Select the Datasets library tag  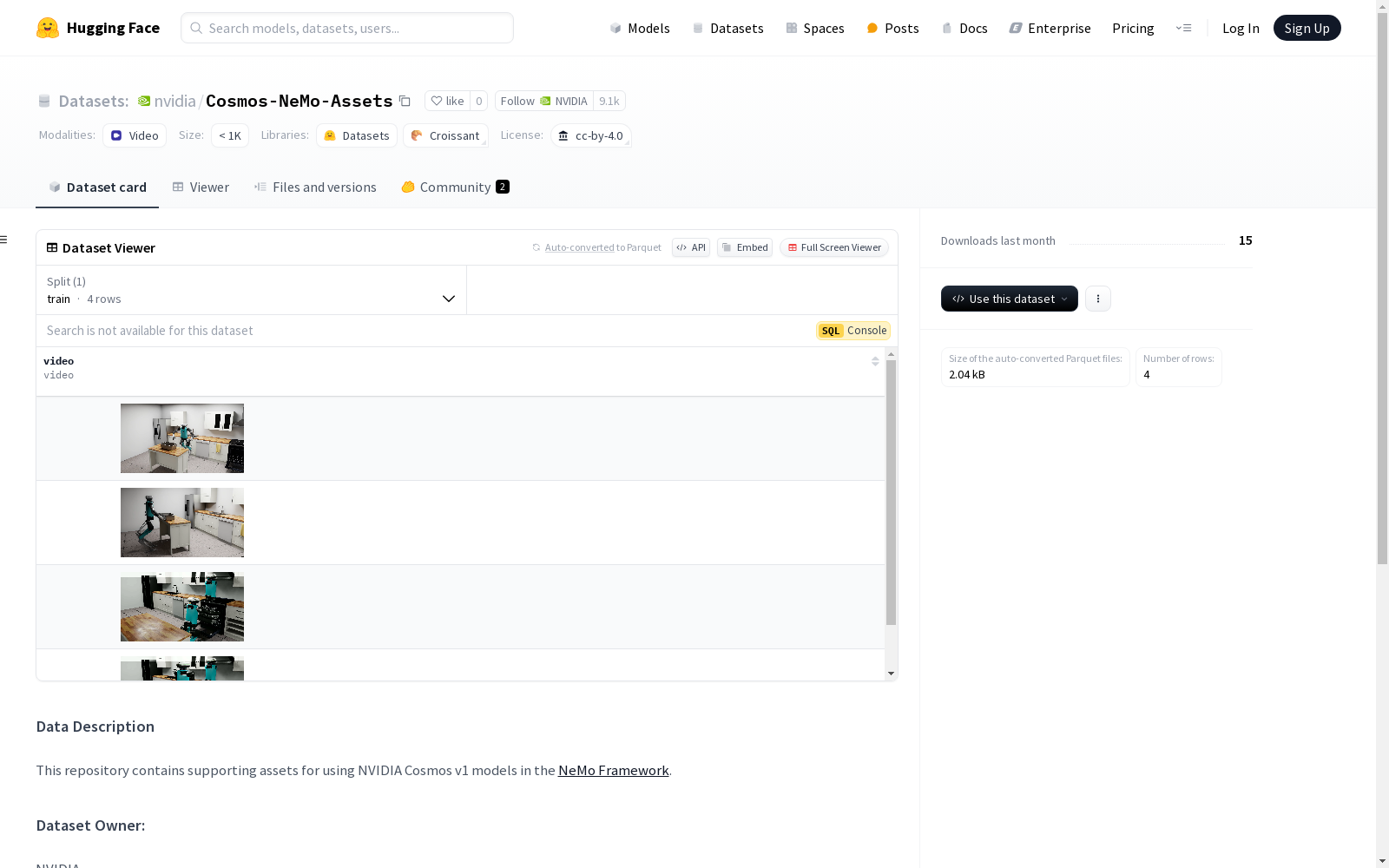click(357, 135)
